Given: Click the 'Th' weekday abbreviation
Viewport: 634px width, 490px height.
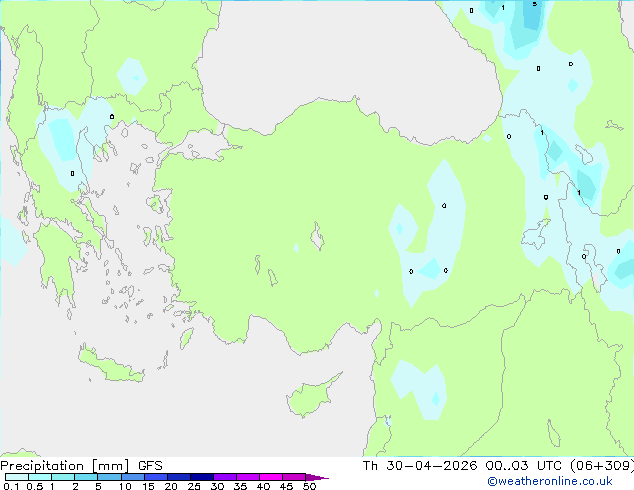Looking at the screenshot, I should coord(370,466).
